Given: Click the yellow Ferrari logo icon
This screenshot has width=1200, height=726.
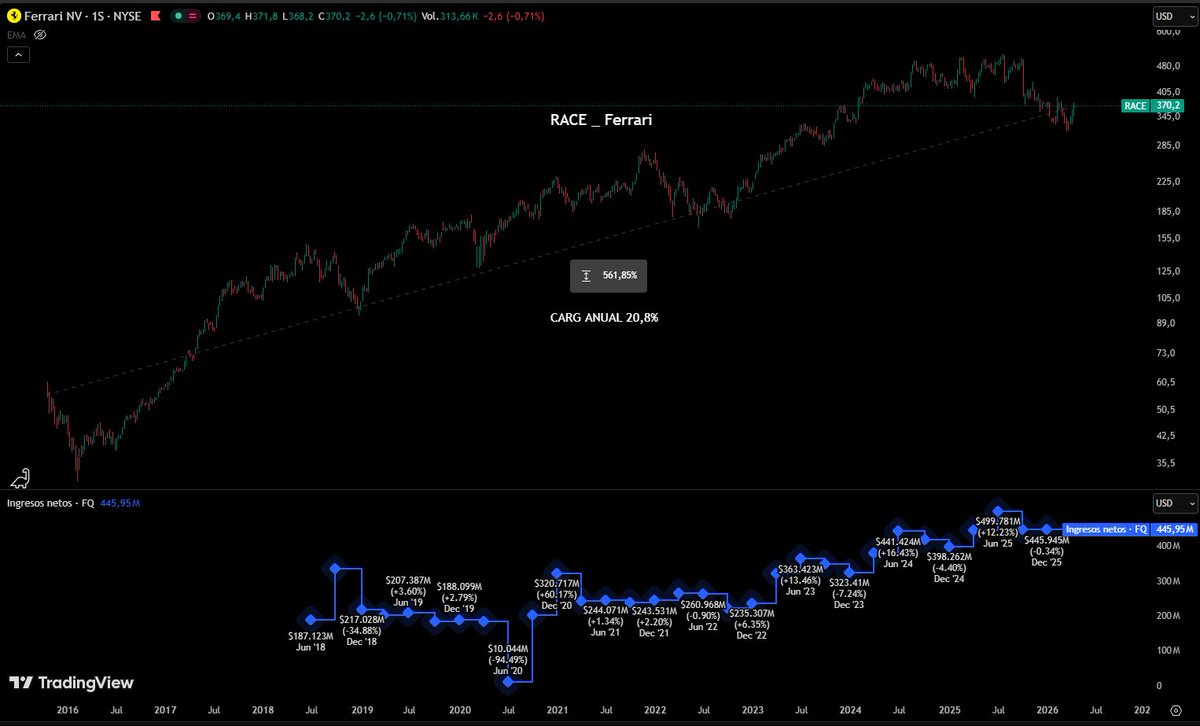Looking at the screenshot, I should [x=13, y=16].
